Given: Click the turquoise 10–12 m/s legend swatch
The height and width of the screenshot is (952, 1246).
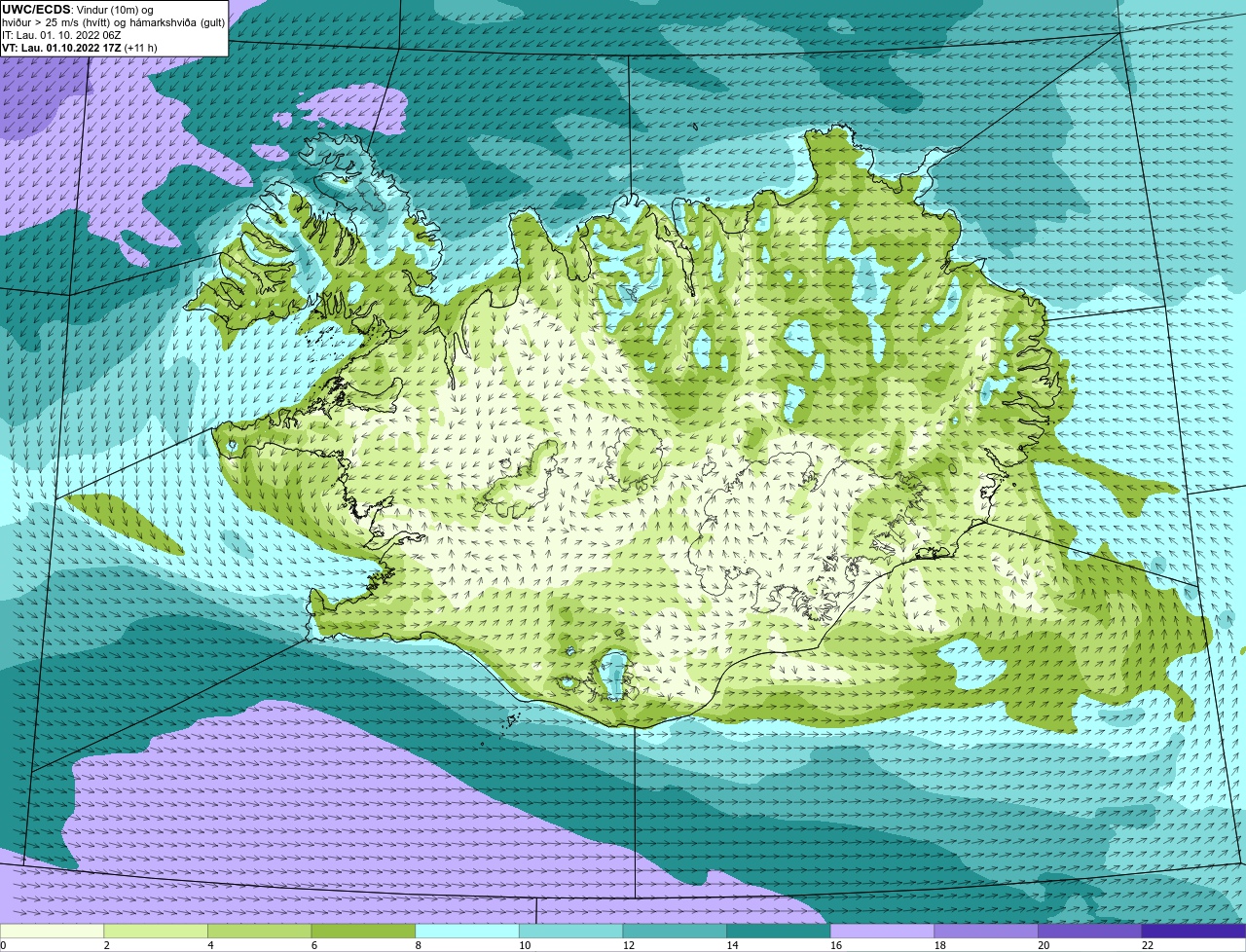Looking at the screenshot, I should coord(570,931).
